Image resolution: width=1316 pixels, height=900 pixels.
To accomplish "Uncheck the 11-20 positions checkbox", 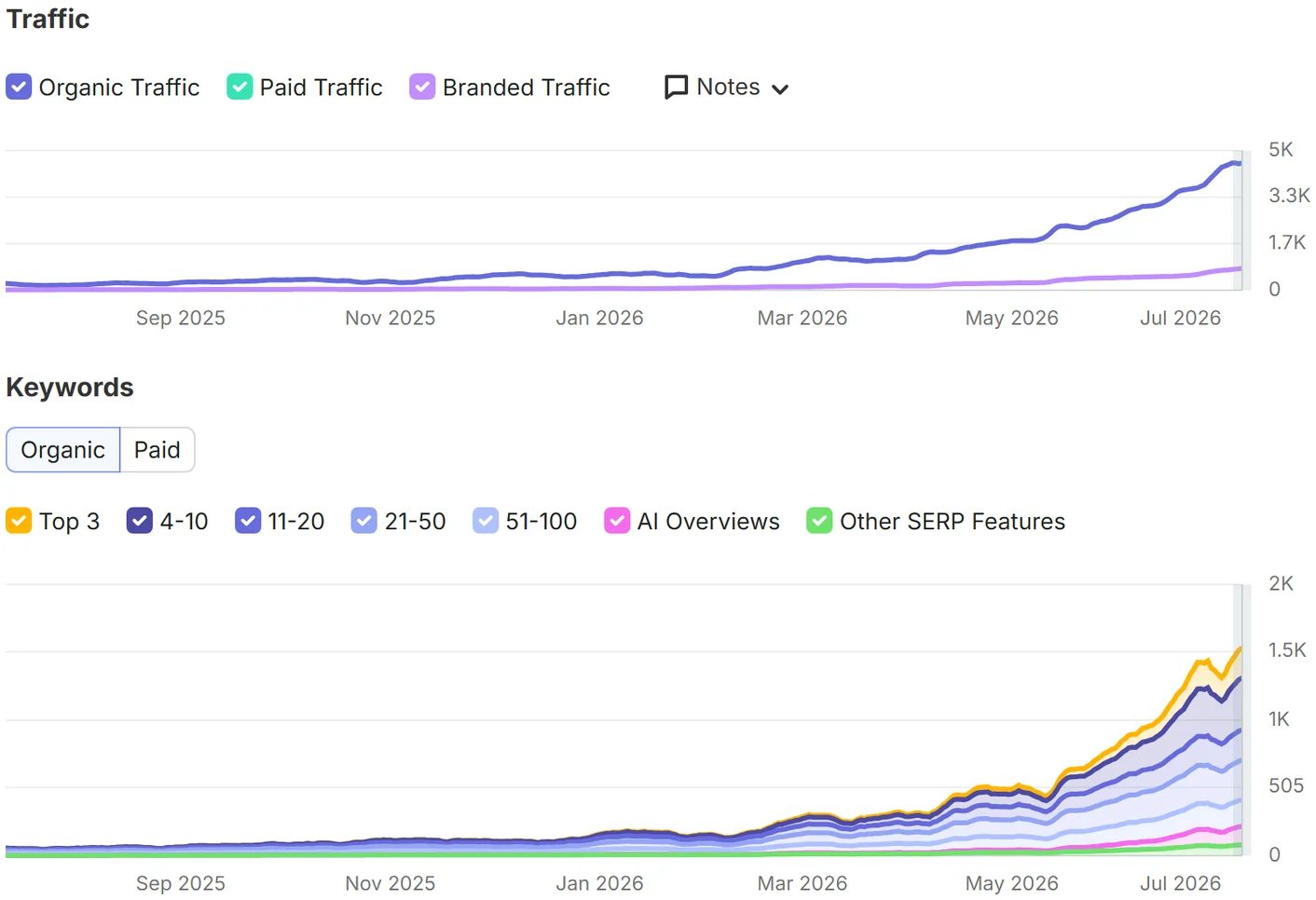I will [248, 521].
